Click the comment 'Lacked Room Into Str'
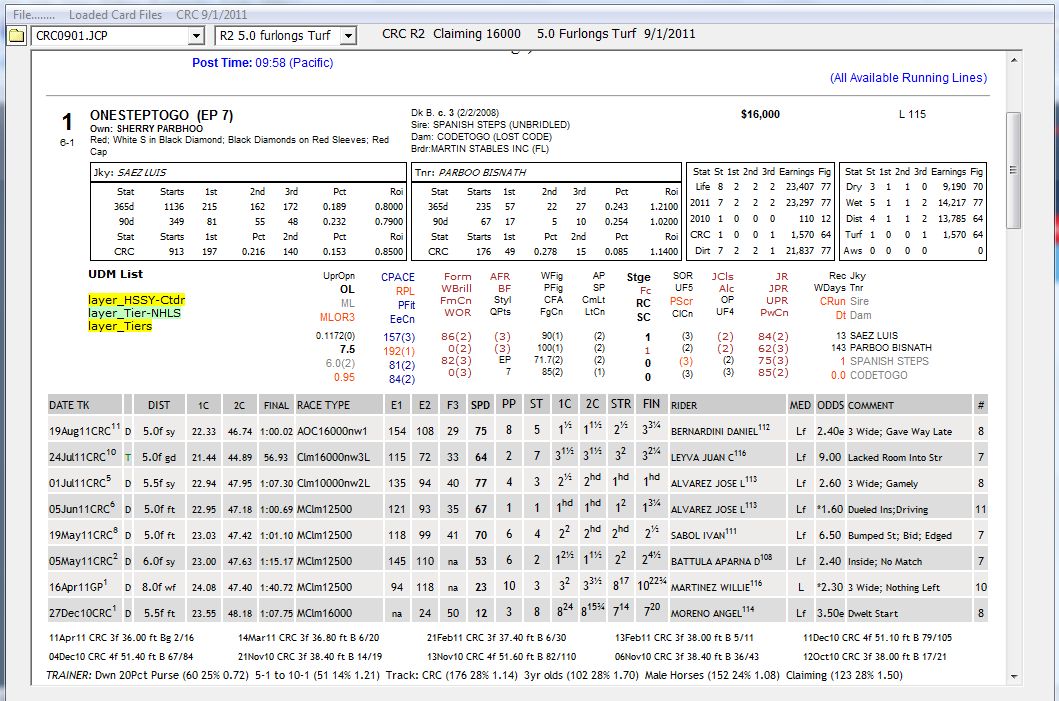This screenshot has width=1059, height=701. coord(895,457)
